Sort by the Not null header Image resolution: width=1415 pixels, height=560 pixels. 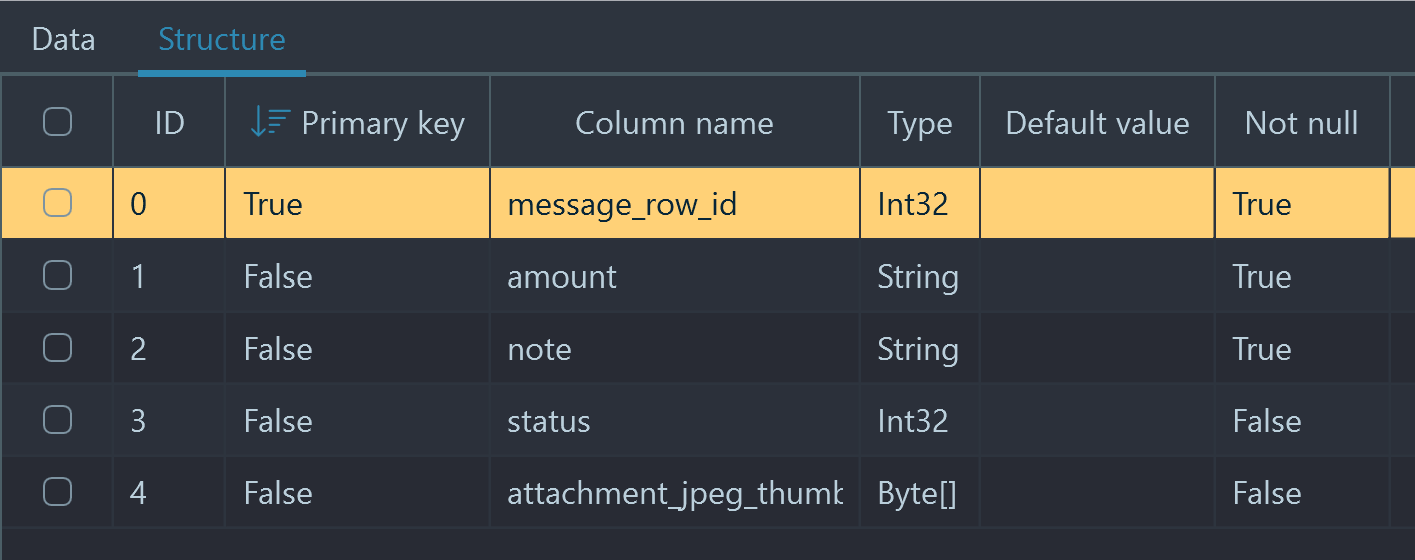pyautogui.click(x=1301, y=123)
